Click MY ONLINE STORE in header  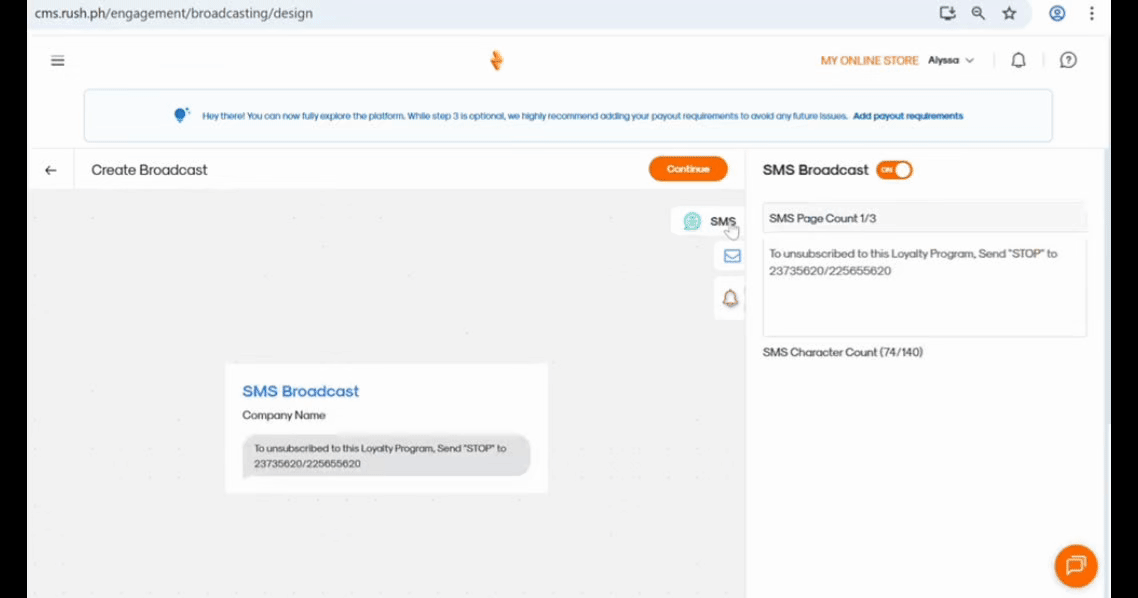tap(869, 61)
